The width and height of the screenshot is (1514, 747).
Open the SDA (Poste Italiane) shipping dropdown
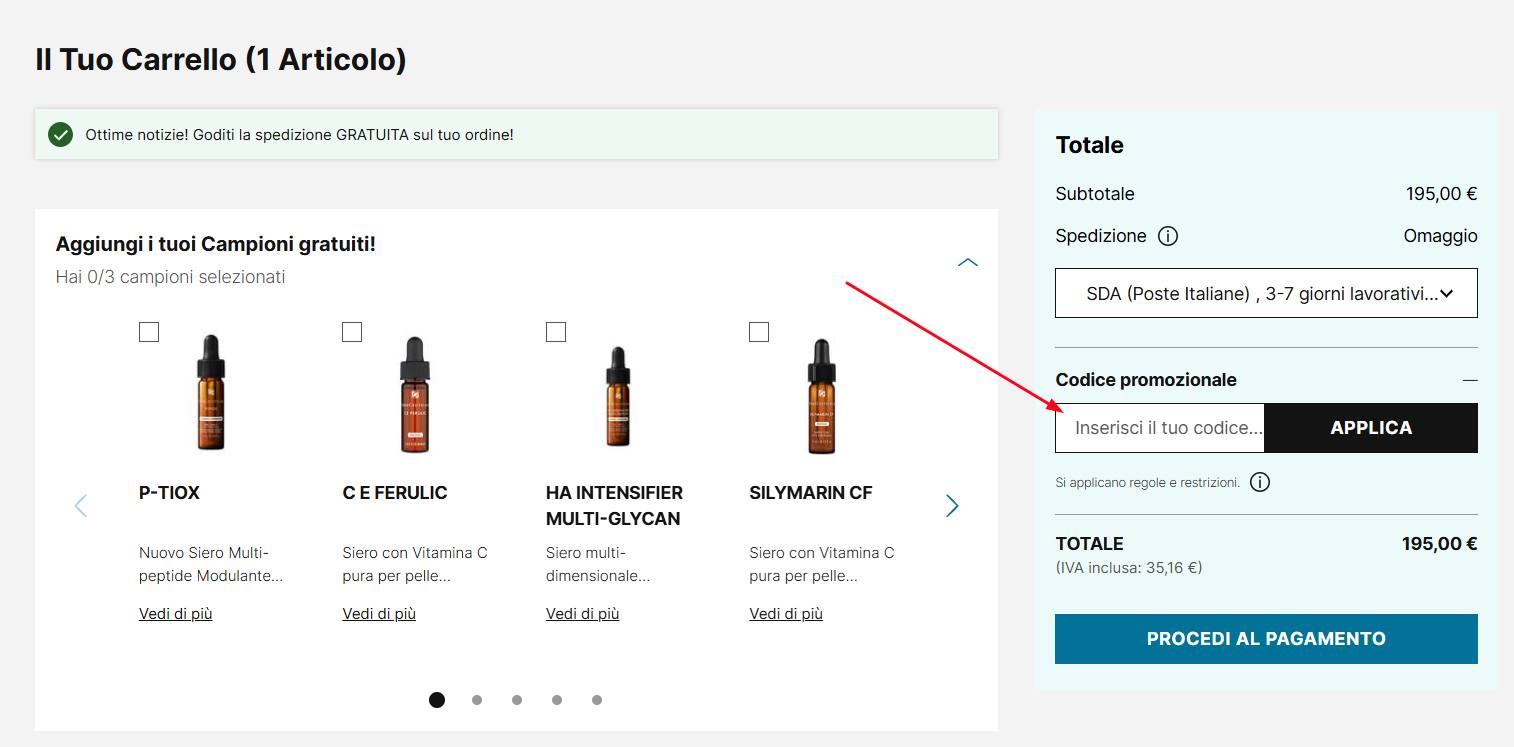[1266, 293]
